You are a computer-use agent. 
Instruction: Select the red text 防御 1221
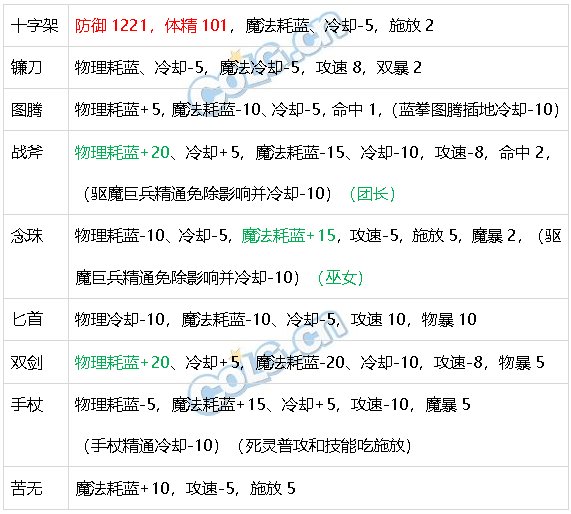point(111,26)
